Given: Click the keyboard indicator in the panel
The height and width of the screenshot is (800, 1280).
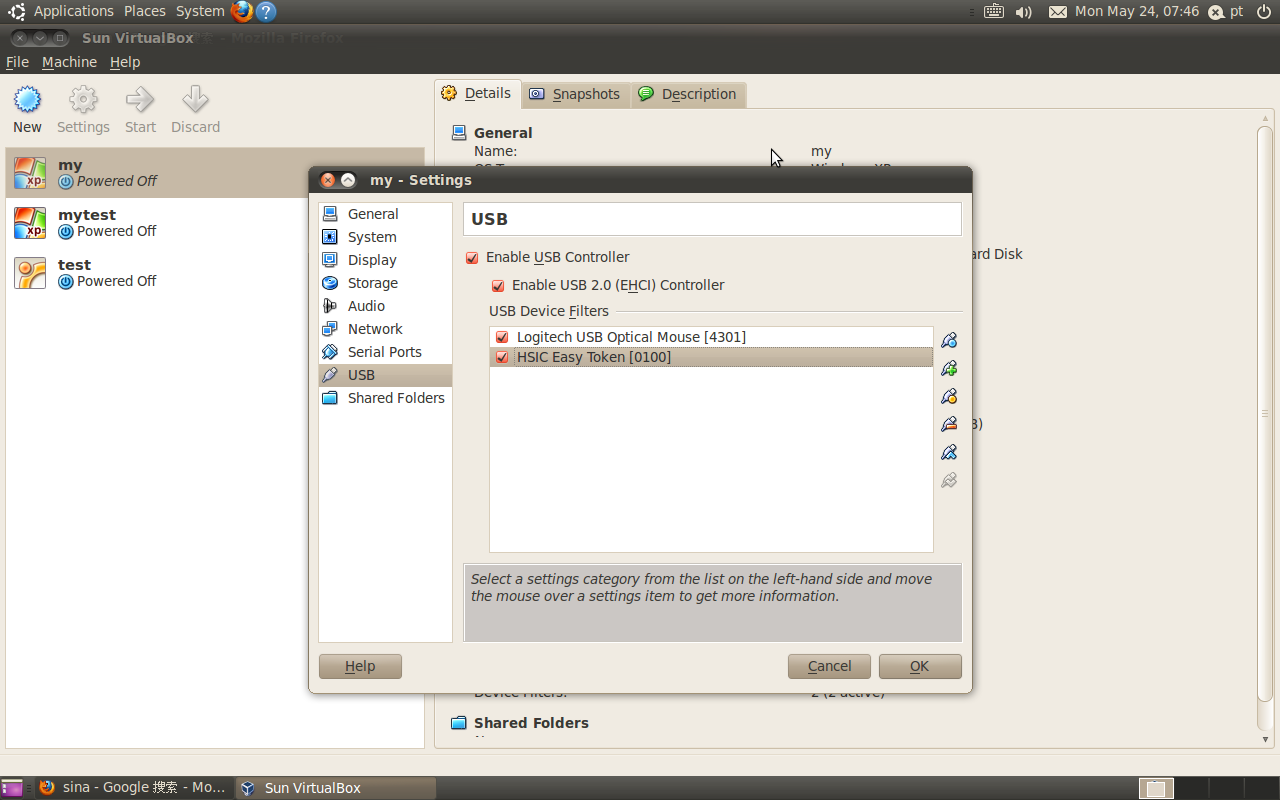Looking at the screenshot, I should tap(993, 12).
